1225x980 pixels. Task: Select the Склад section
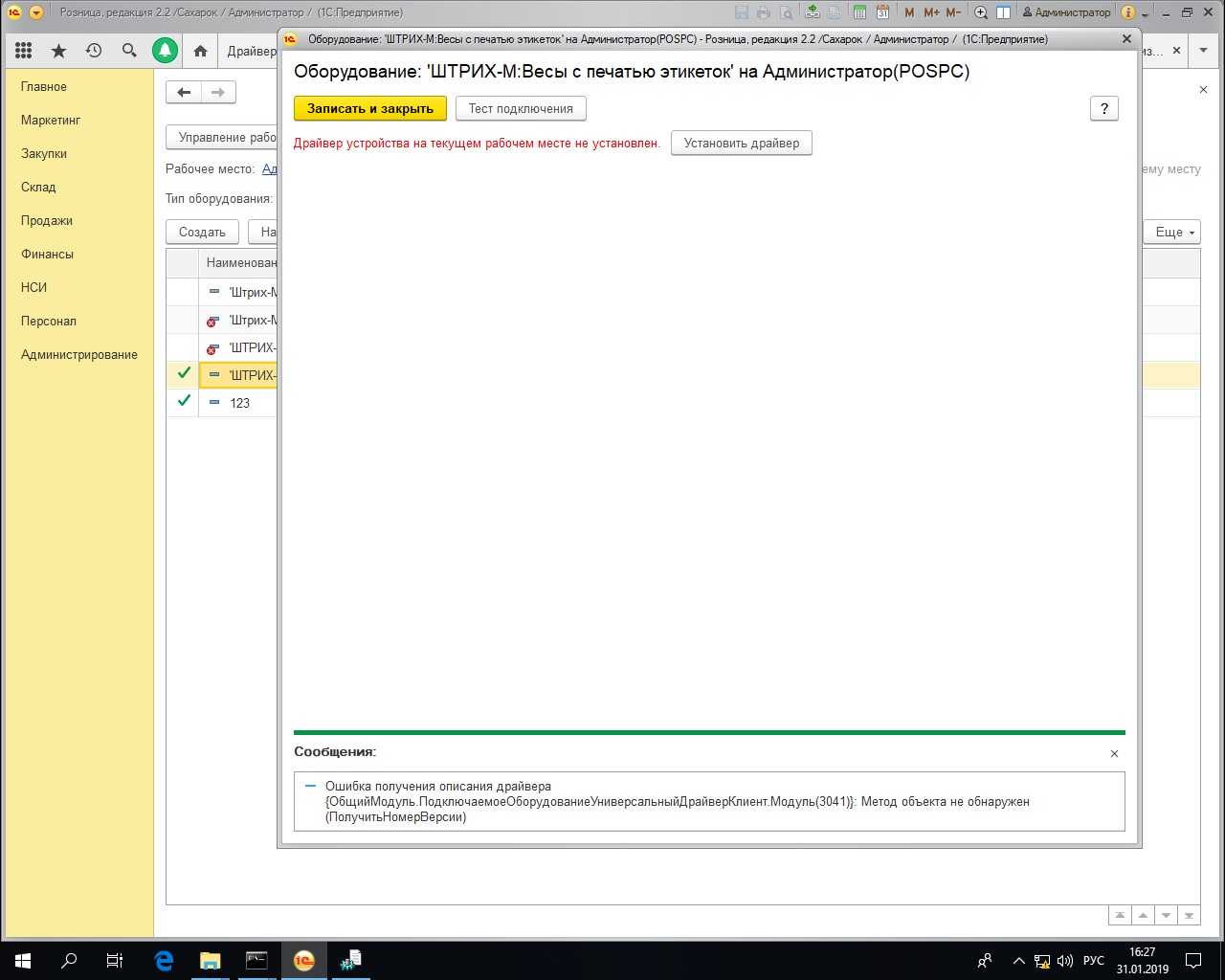[38, 187]
